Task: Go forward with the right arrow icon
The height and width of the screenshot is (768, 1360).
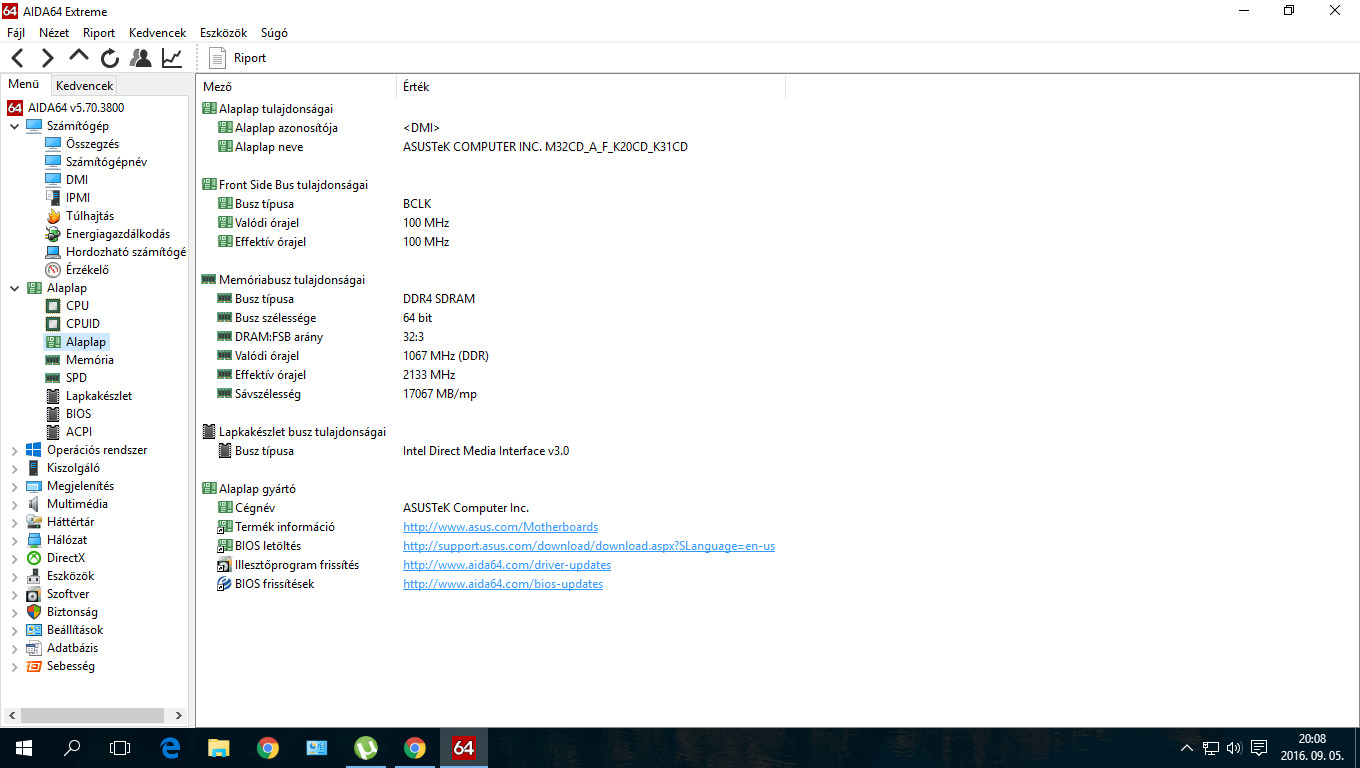Action: [47, 58]
